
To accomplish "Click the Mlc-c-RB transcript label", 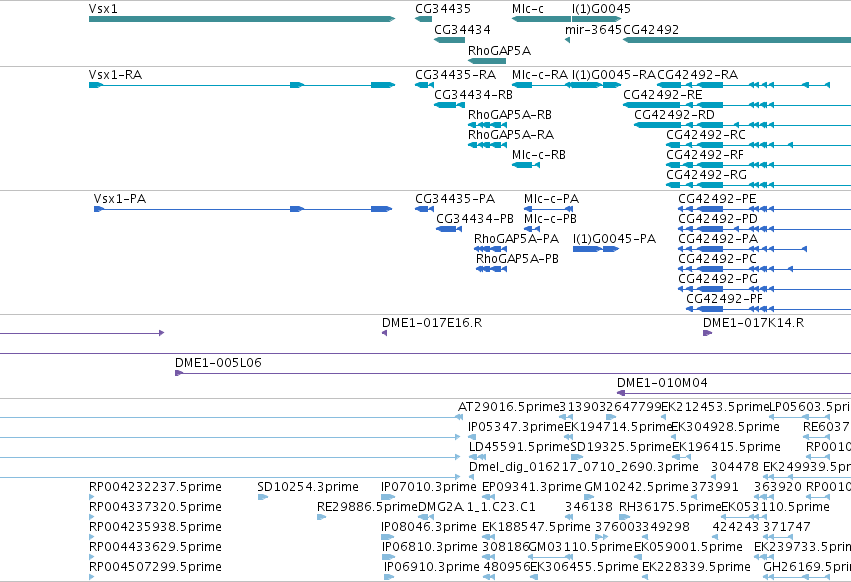I will click(x=538, y=155).
